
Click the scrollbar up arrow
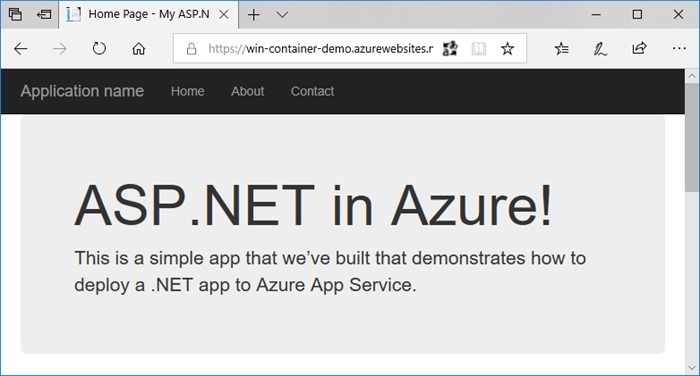point(692,76)
